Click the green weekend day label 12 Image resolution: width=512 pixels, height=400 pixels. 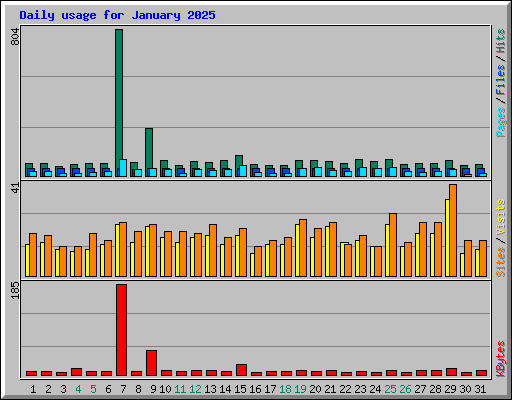195,389
